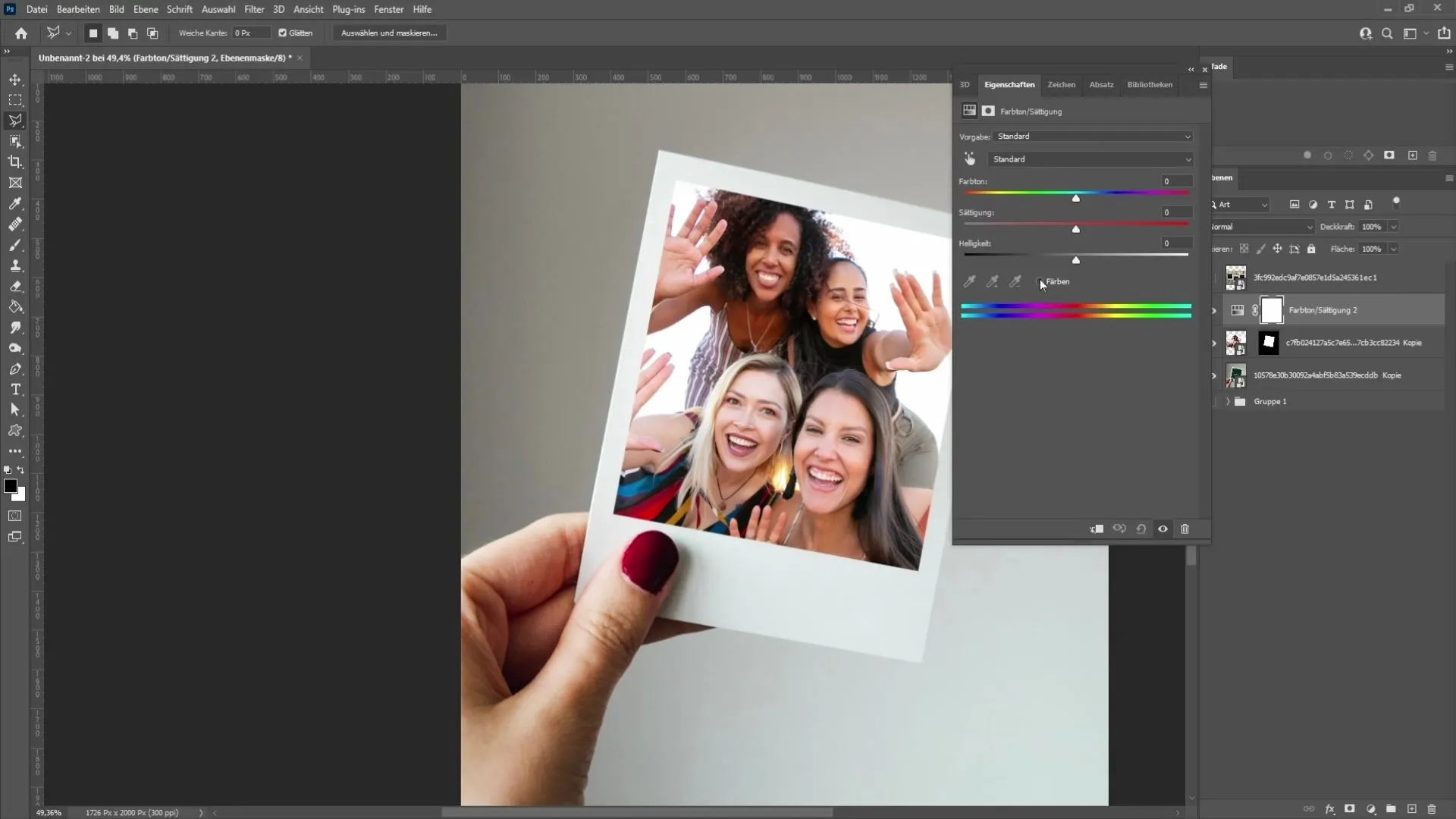This screenshot has height=819, width=1456.
Task: Click the Weiche Kante input field
Action: click(251, 33)
